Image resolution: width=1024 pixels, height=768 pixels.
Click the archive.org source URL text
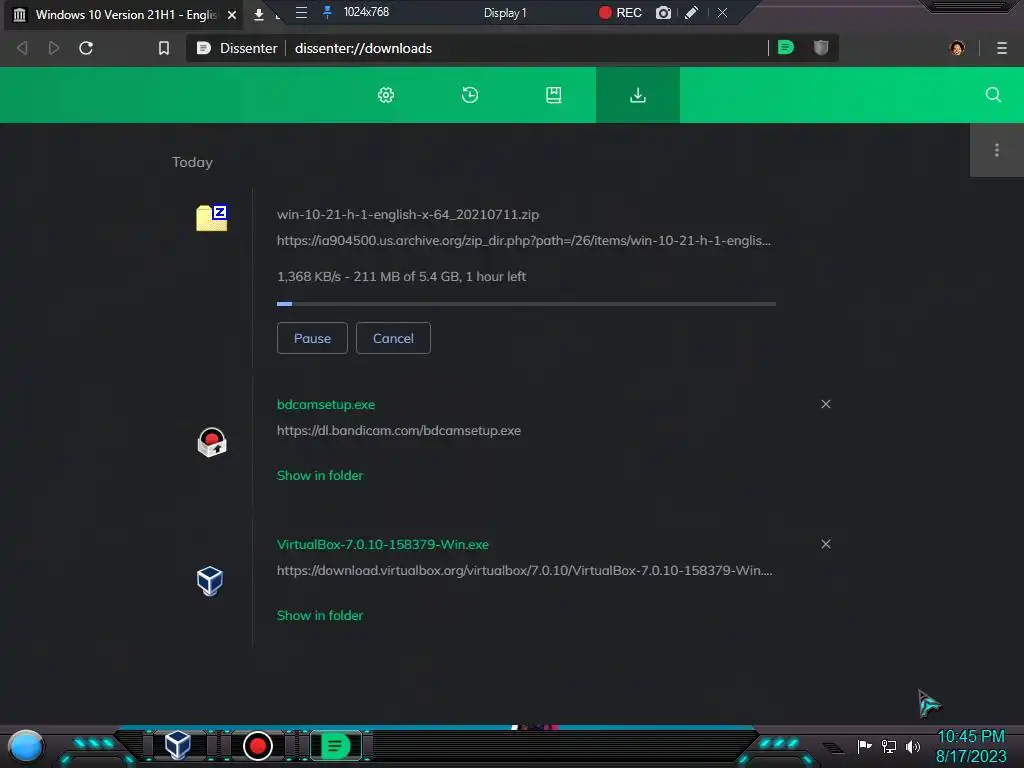click(x=524, y=240)
